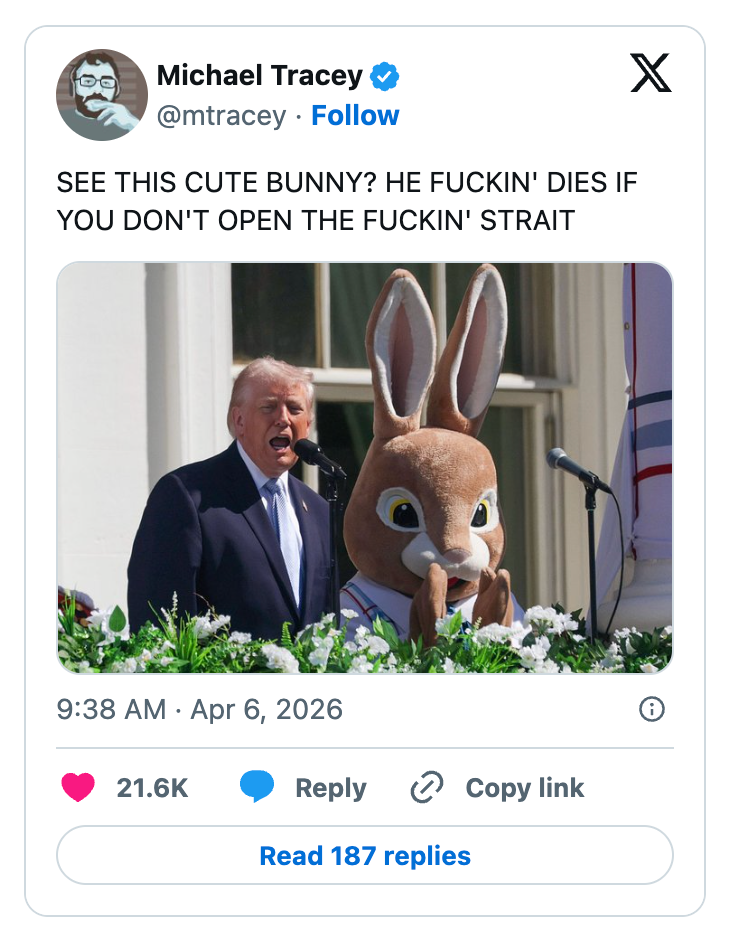730x938 pixels.
Task: Open Michael Tracey's profile avatar
Action: tap(102, 95)
